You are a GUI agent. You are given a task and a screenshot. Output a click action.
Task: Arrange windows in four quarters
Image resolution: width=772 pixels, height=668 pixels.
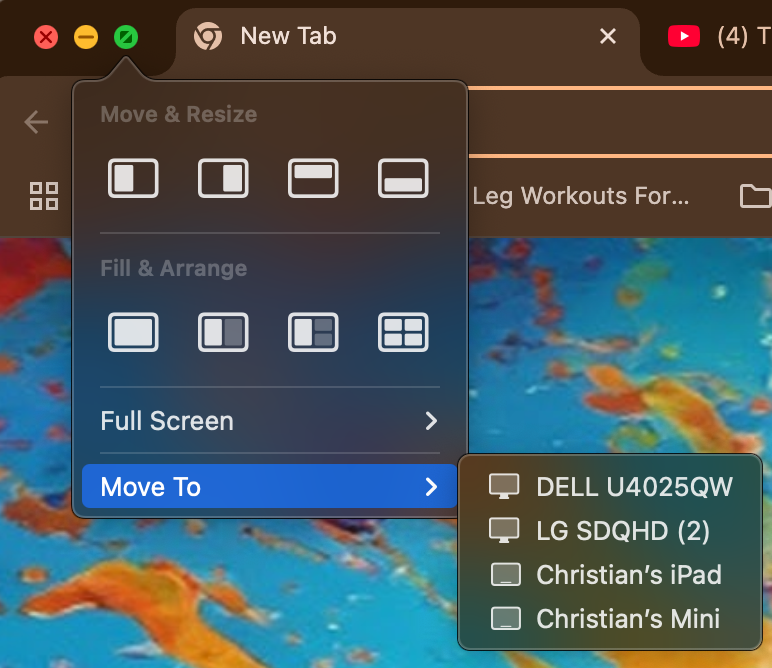[403, 332]
